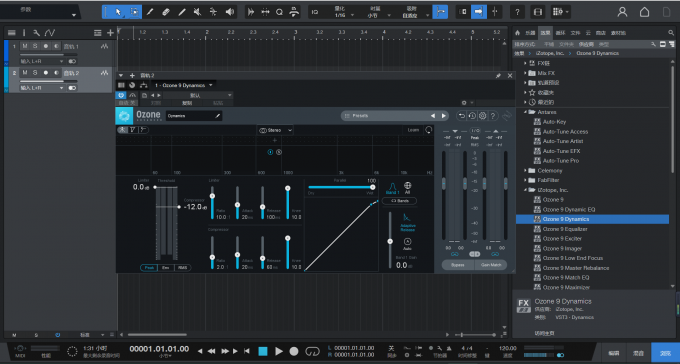Adjust the Band 1 Gain slider
The image size is (680, 364).
pos(390,241)
